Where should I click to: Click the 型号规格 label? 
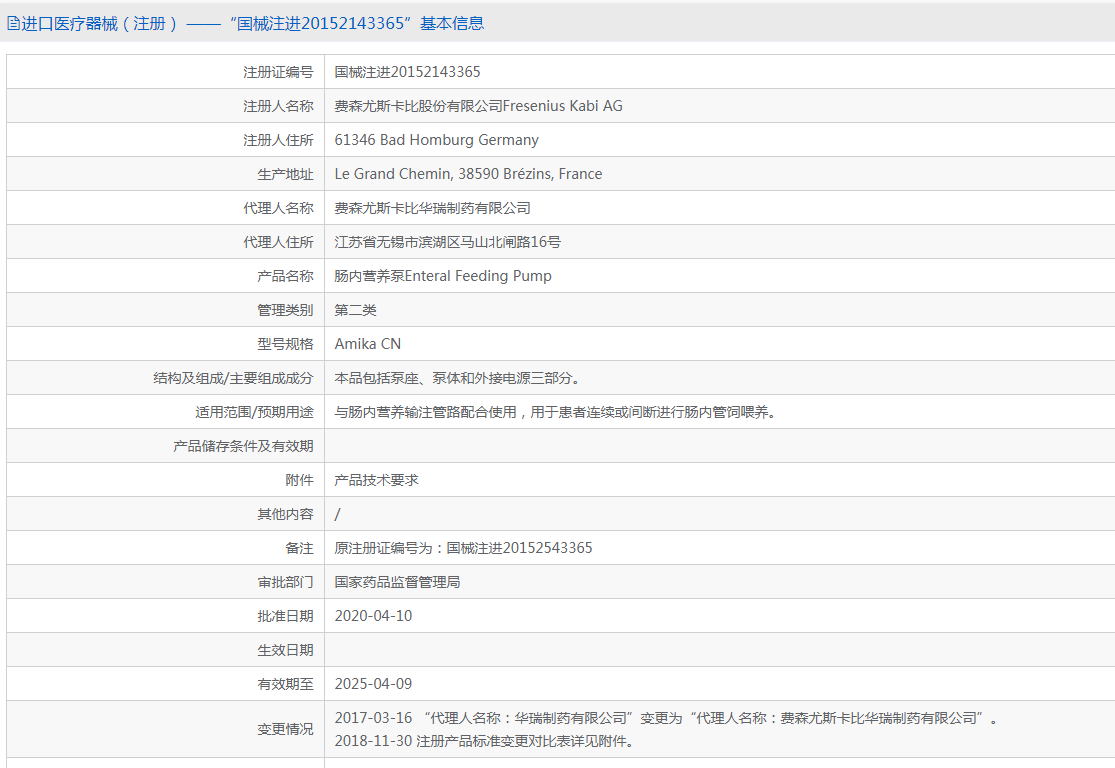[285, 344]
